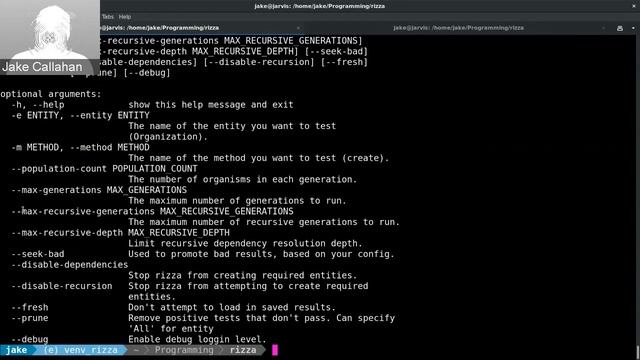Click 'The maximum number of generations to run.'
This screenshot has width=640, height=360.
coord(237,200)
